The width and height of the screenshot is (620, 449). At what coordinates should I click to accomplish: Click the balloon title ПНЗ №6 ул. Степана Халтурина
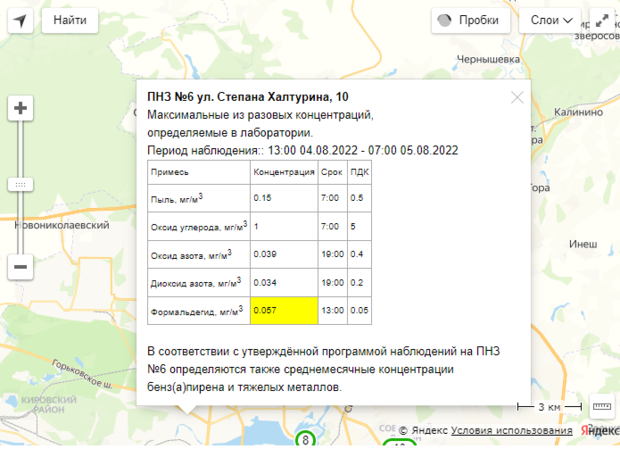(x=248, y=97)
